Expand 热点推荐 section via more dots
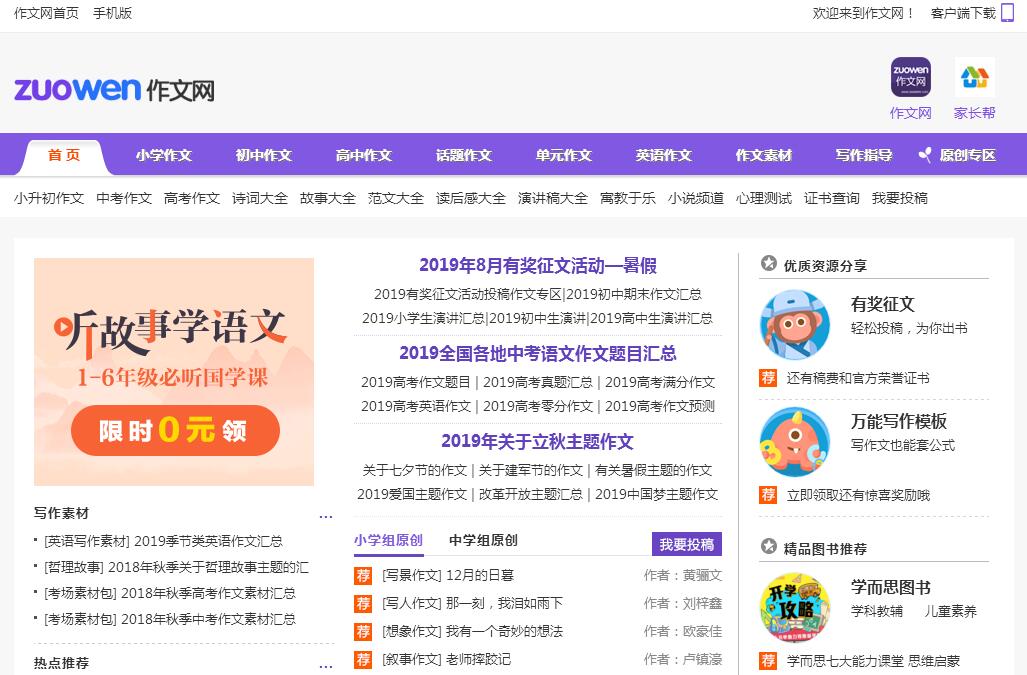1027x675 pixels. click(325, 664)
